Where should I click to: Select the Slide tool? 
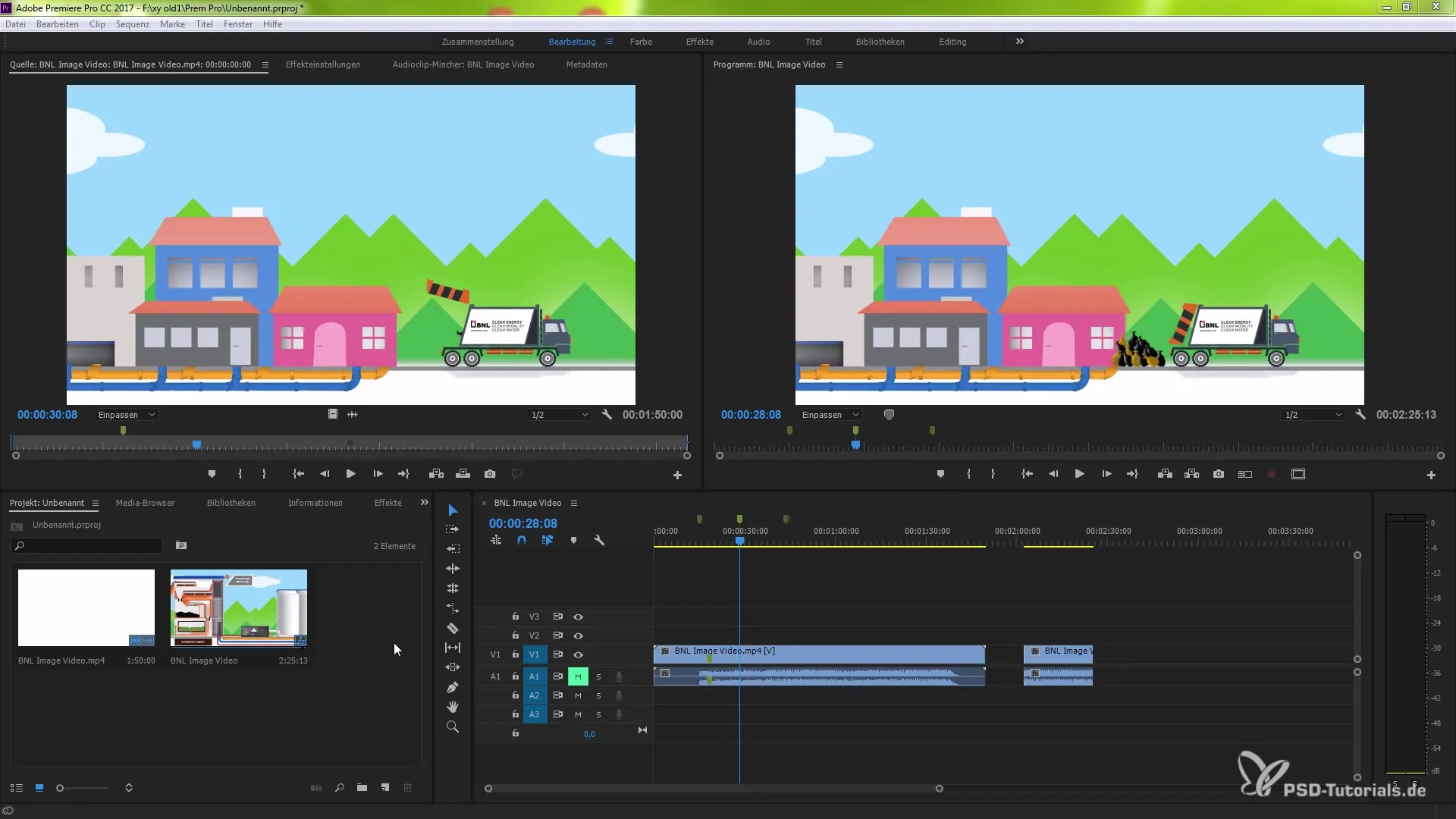click(x=453, y=667)
